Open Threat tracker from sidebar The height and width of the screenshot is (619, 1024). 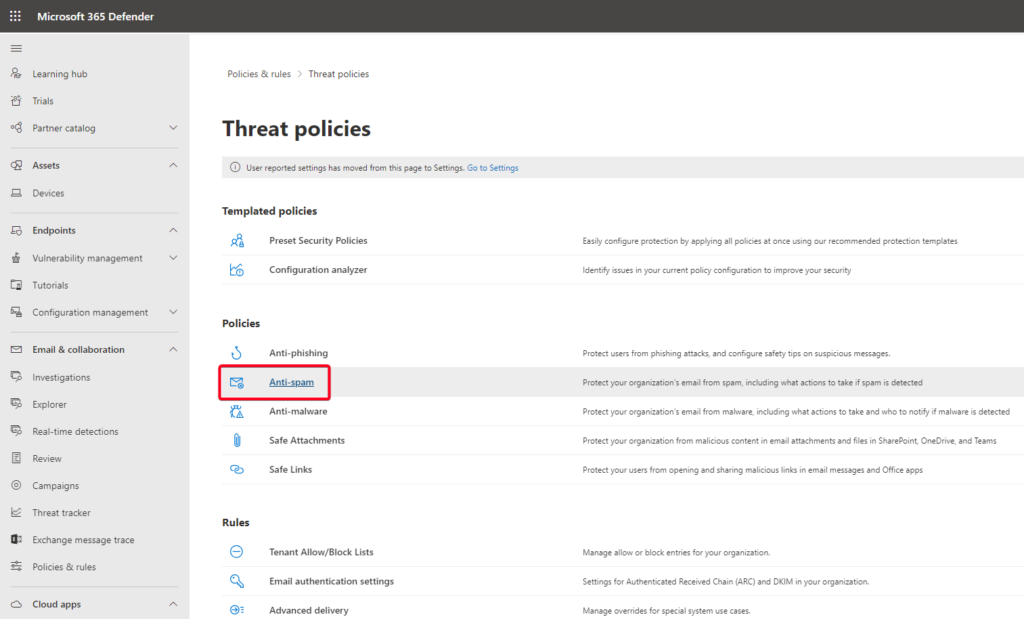tap(61, 513)
